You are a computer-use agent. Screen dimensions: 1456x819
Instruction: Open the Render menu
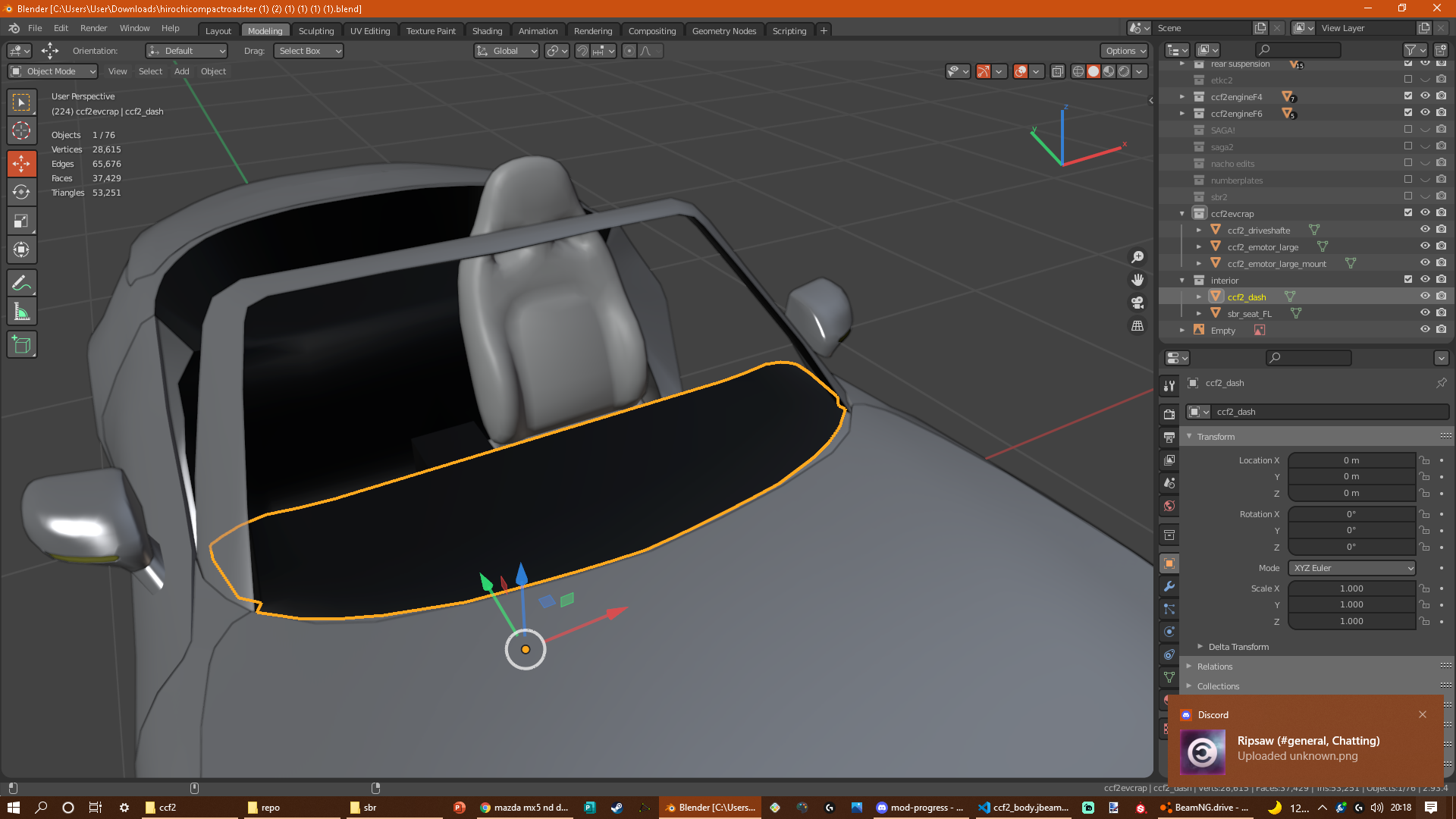[x=93, y=28]
